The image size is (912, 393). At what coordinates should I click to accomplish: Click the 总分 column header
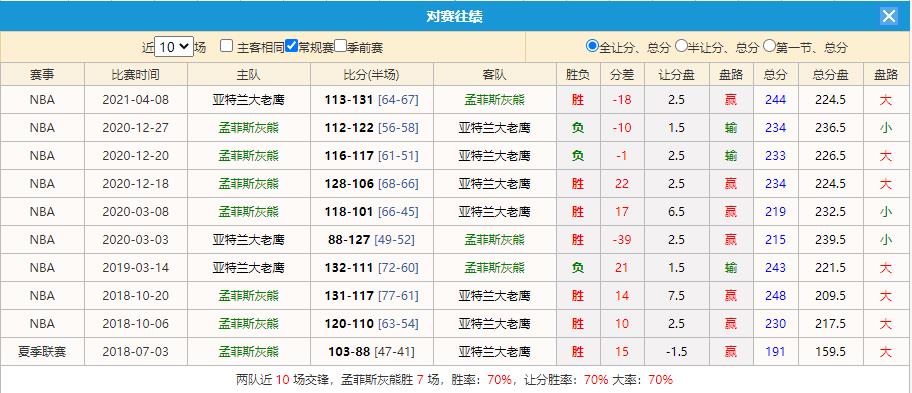click(775, 74)
